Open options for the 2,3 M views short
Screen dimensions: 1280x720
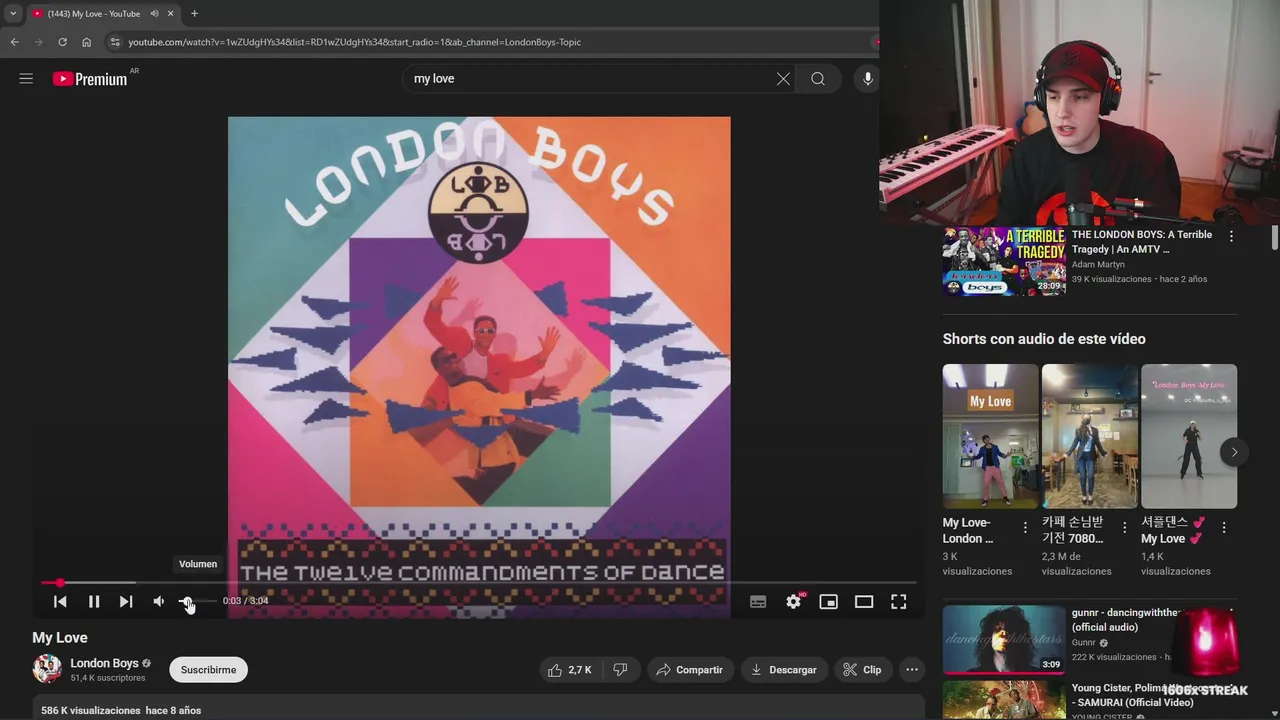coord(1124,527)
